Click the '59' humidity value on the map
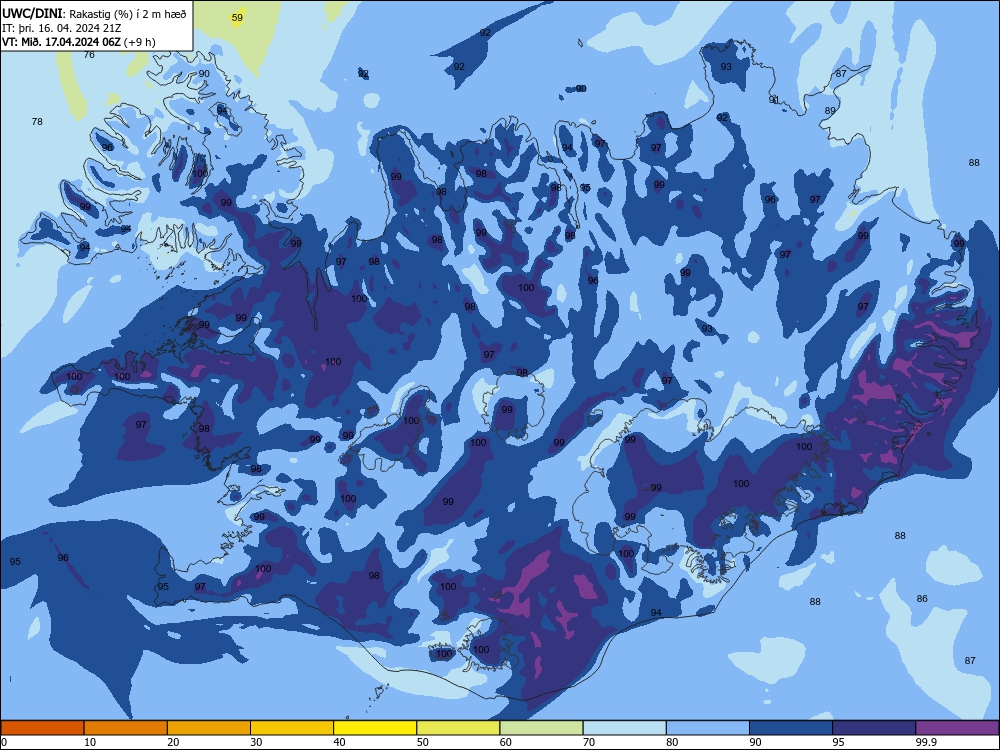The width and height of the screenshot is (1000, 750). [237, 18]
